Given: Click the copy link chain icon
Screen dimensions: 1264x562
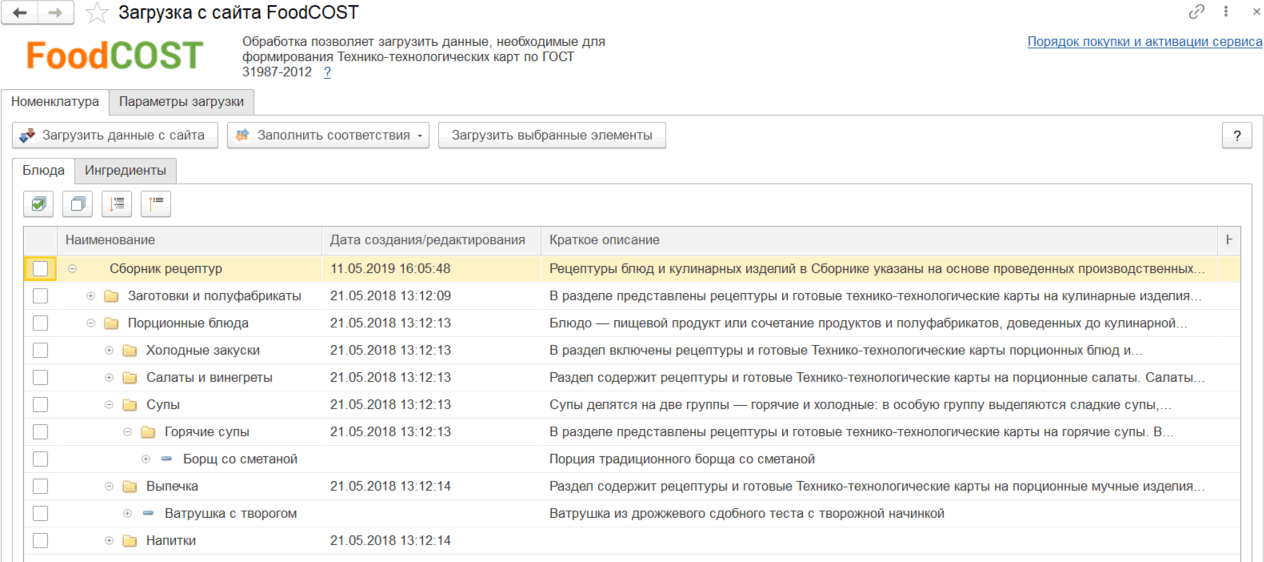Looking at the screenshot, I should [x=1196, y=13].
